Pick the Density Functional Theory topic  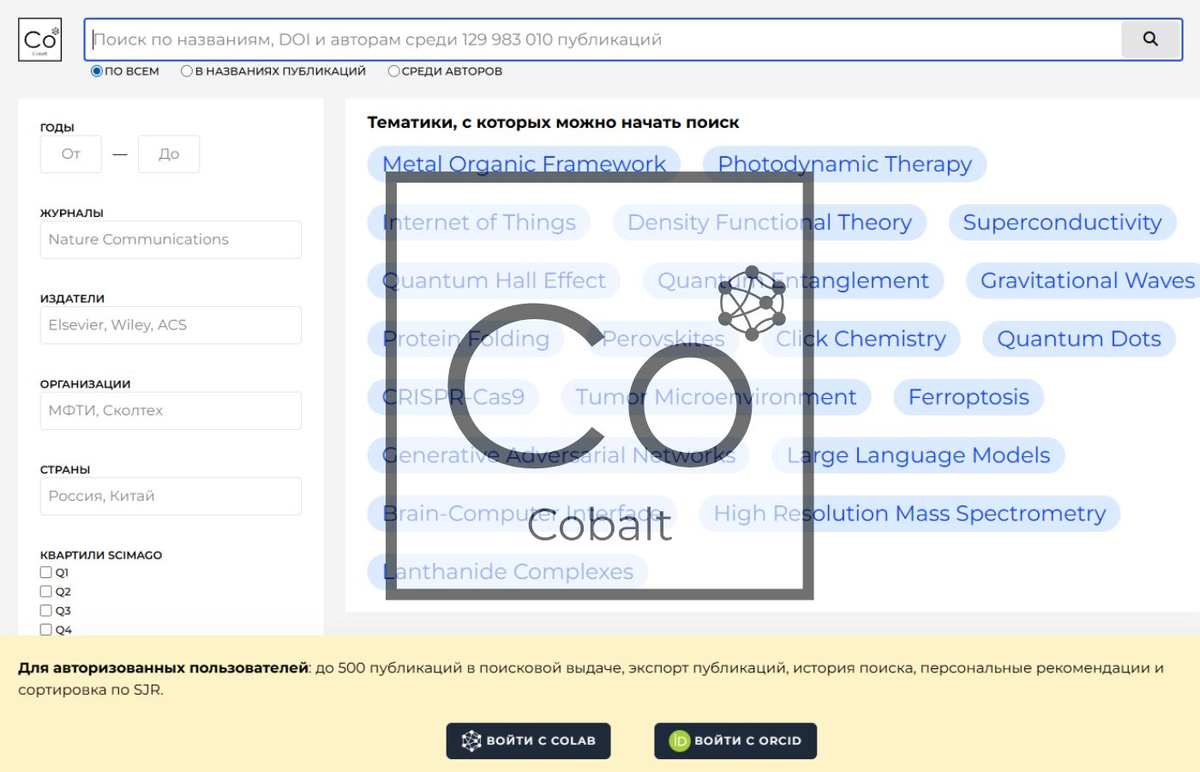(x=770, y=222)
